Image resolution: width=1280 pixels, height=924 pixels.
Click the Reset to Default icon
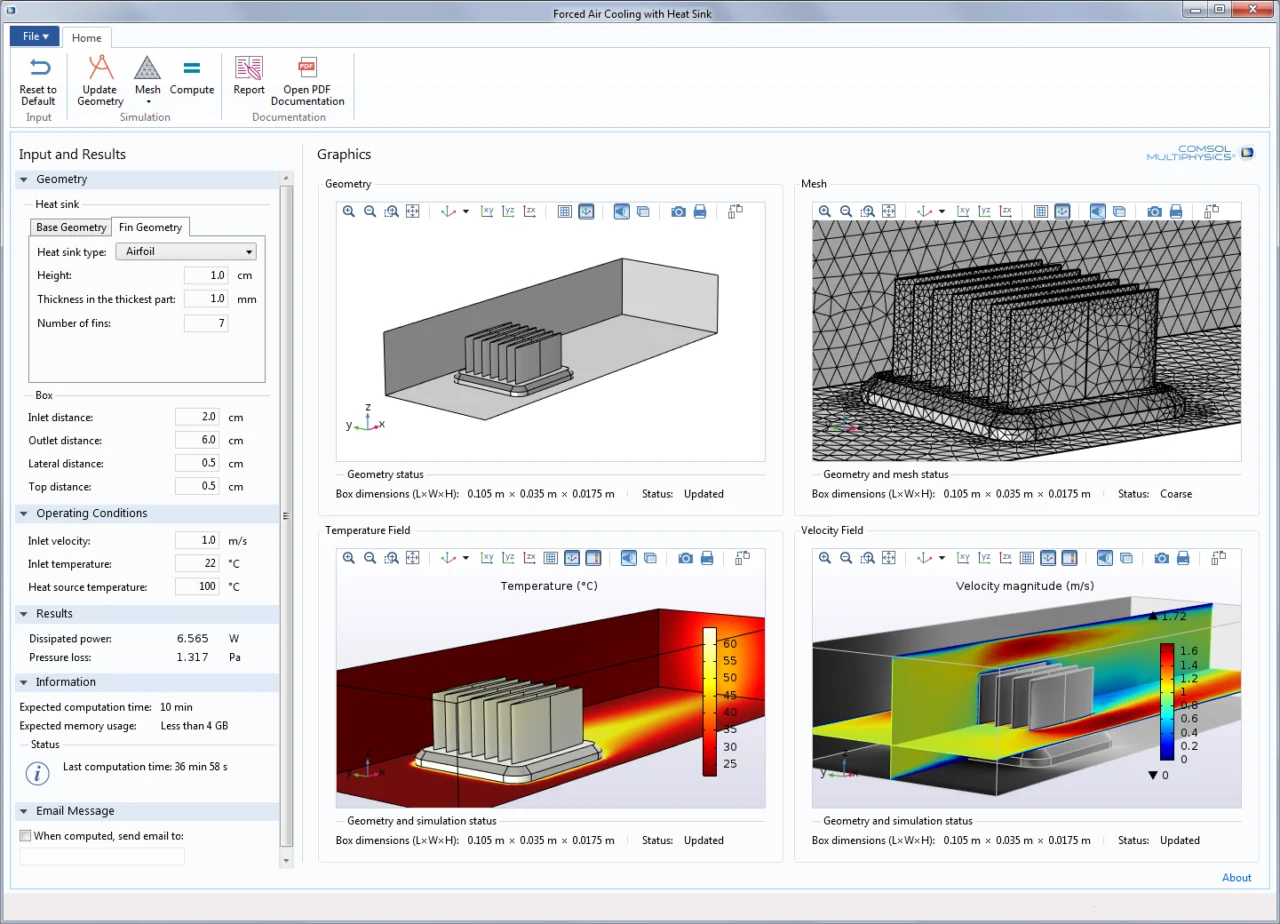pyautogui.click(x=39, y=69)
